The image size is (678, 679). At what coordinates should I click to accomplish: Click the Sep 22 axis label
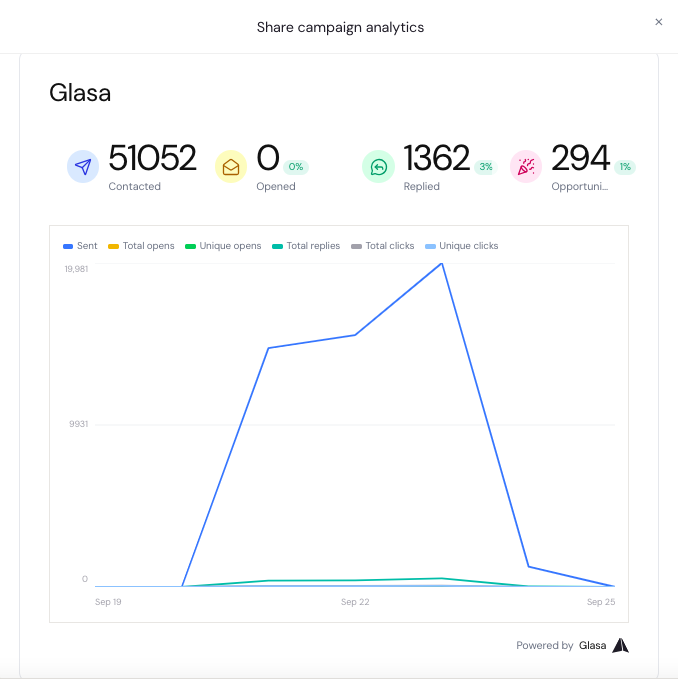[x=355, y=602]
